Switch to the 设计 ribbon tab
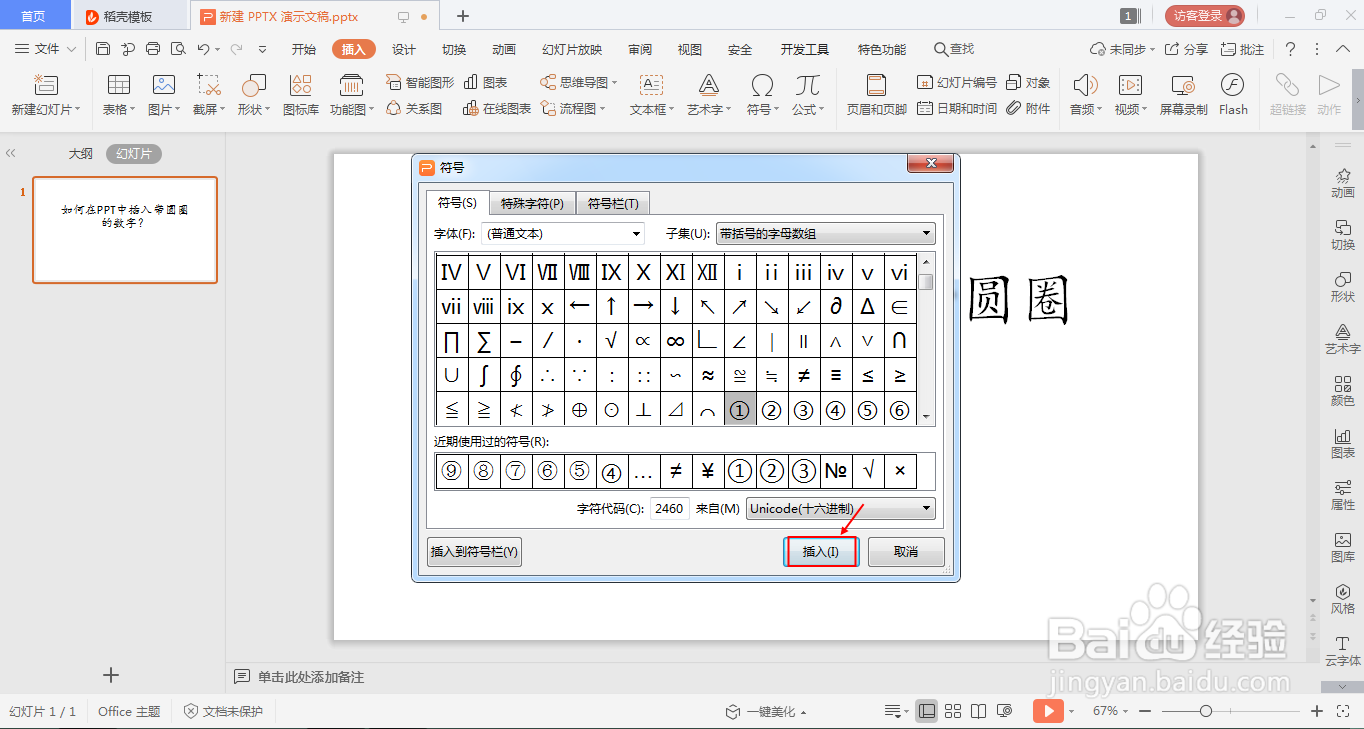Image resolution: width=1364 pixels, height=729 pixels. [x=404, y=48]
